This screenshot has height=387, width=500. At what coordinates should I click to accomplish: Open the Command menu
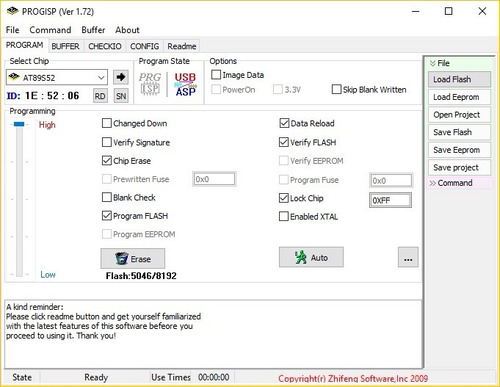point(50,30)
